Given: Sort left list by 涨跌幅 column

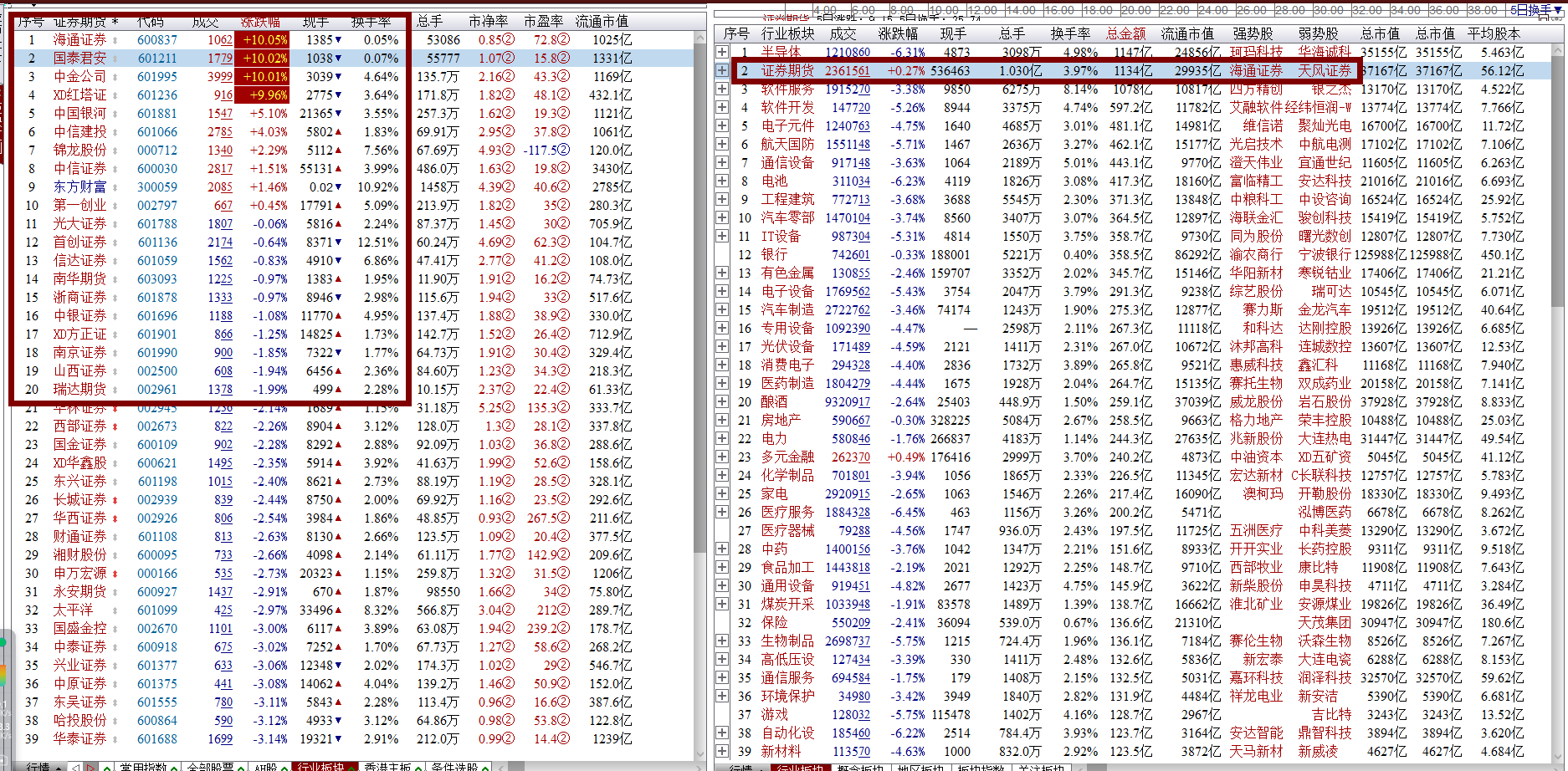Looking at the screenshot, I should tap(260, 21).
